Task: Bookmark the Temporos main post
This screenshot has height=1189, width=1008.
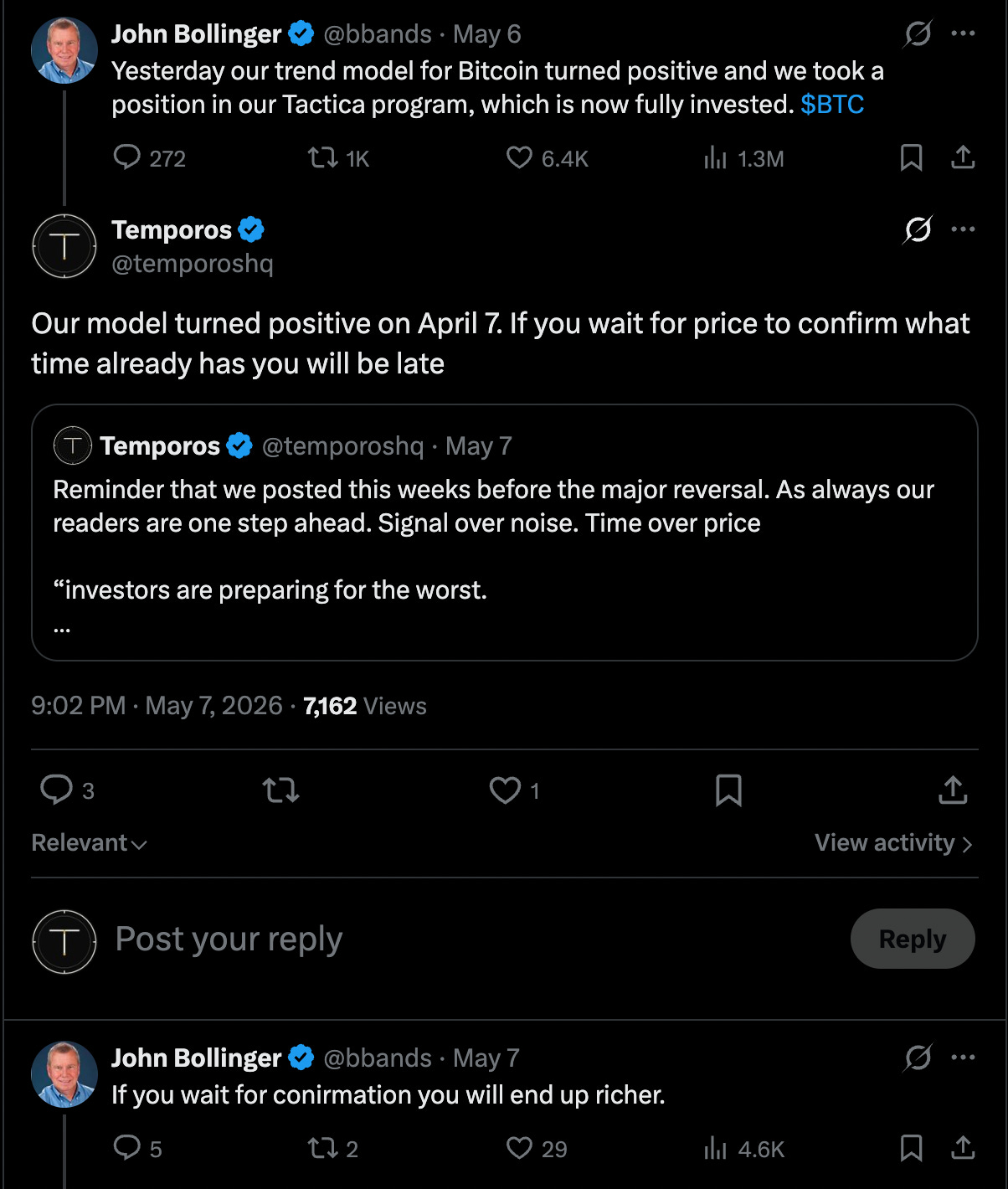Action: click(728, 790)
